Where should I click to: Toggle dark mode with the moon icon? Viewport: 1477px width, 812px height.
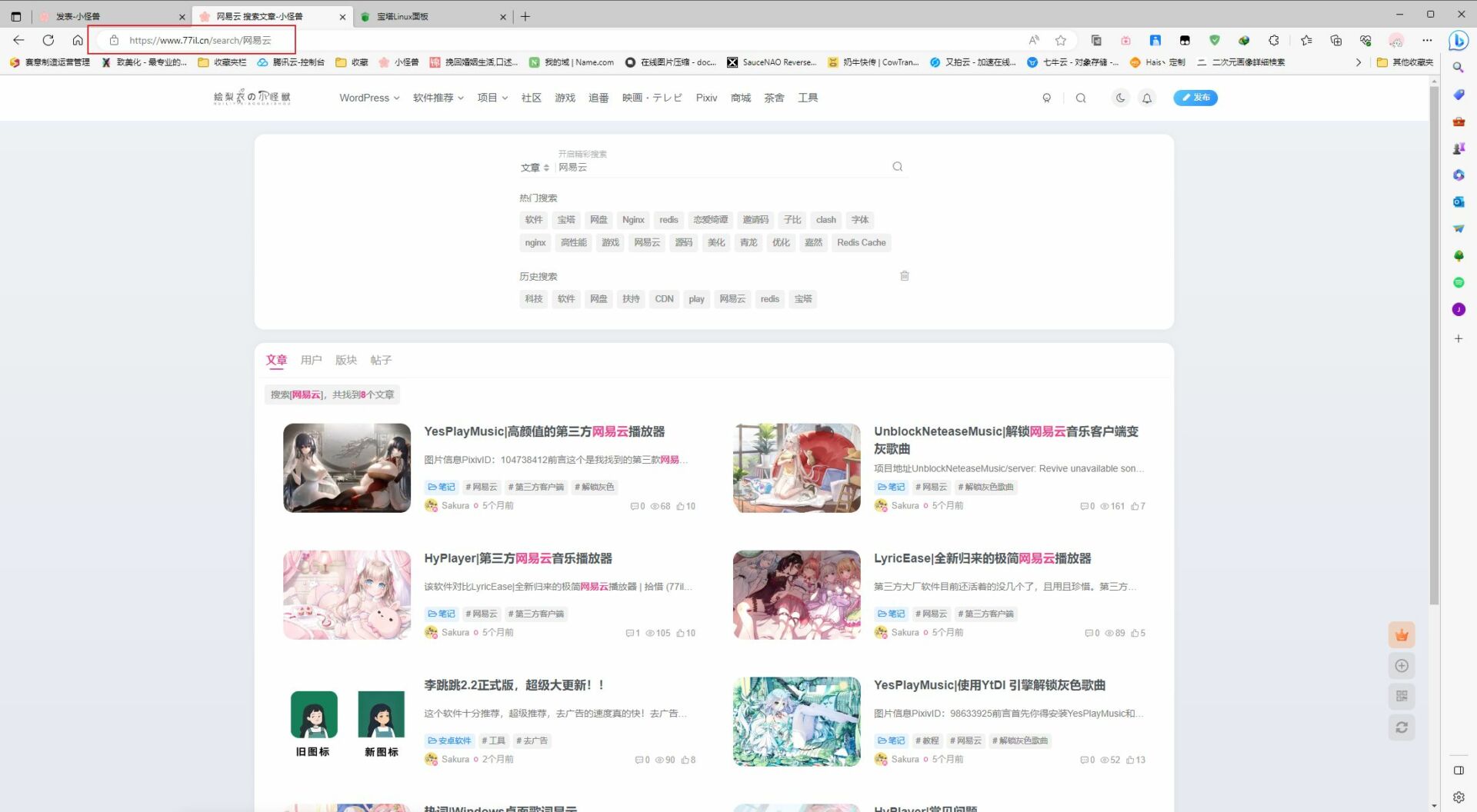(x=1120, y=98)
